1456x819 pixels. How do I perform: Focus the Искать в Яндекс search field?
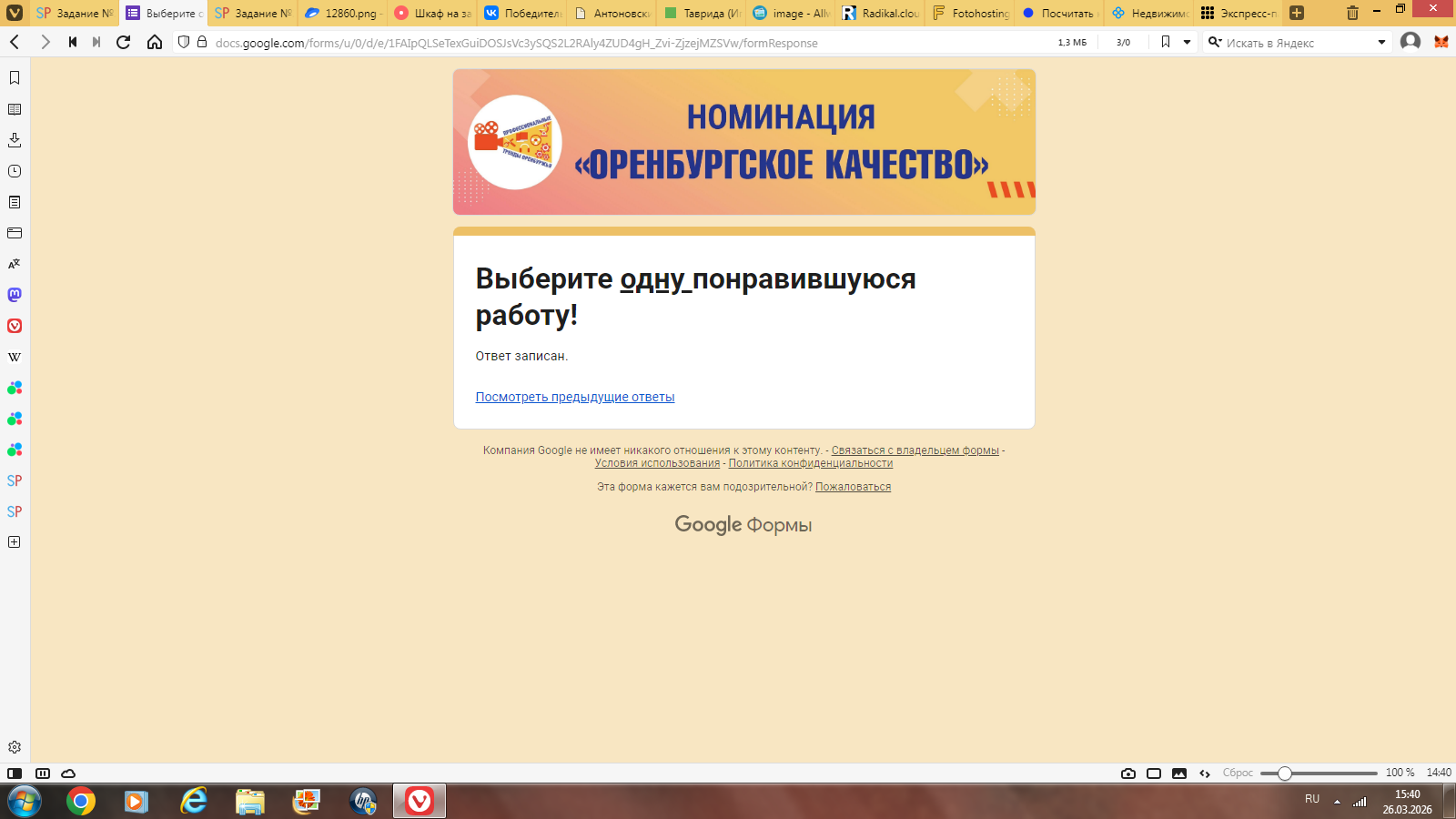[1297, 43]
